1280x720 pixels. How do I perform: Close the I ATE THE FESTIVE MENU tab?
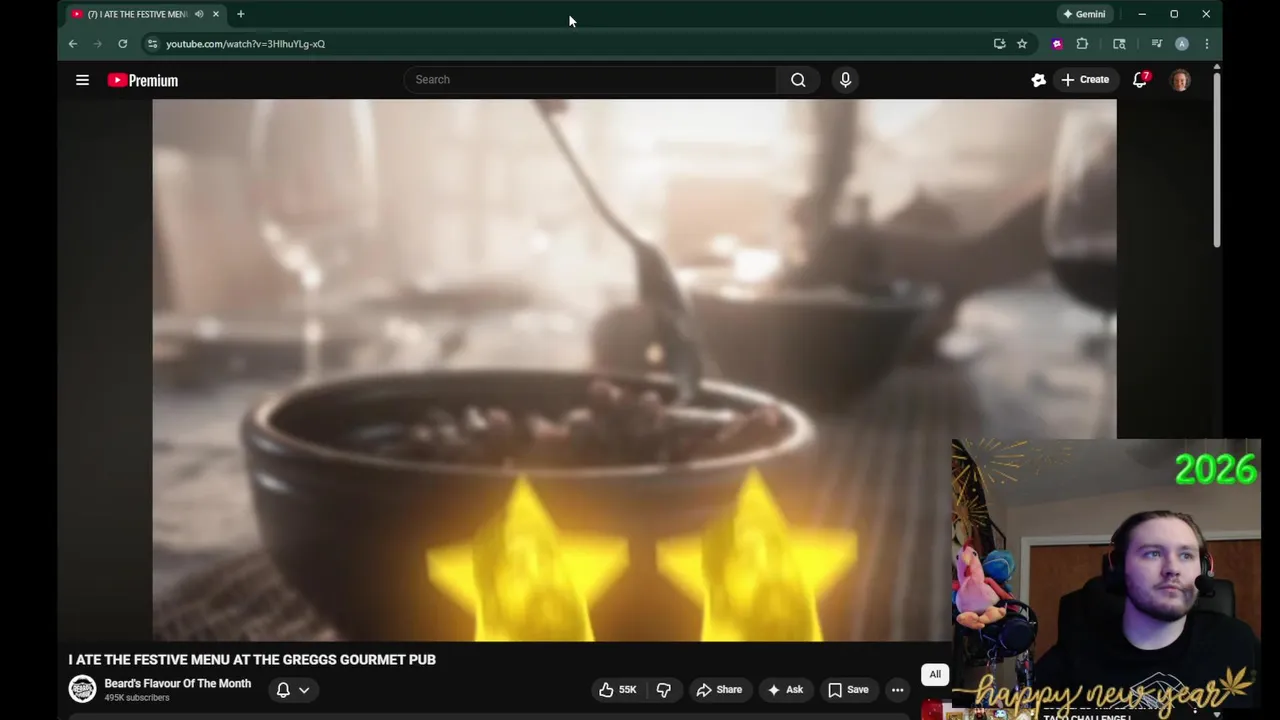tap(215, 14)
